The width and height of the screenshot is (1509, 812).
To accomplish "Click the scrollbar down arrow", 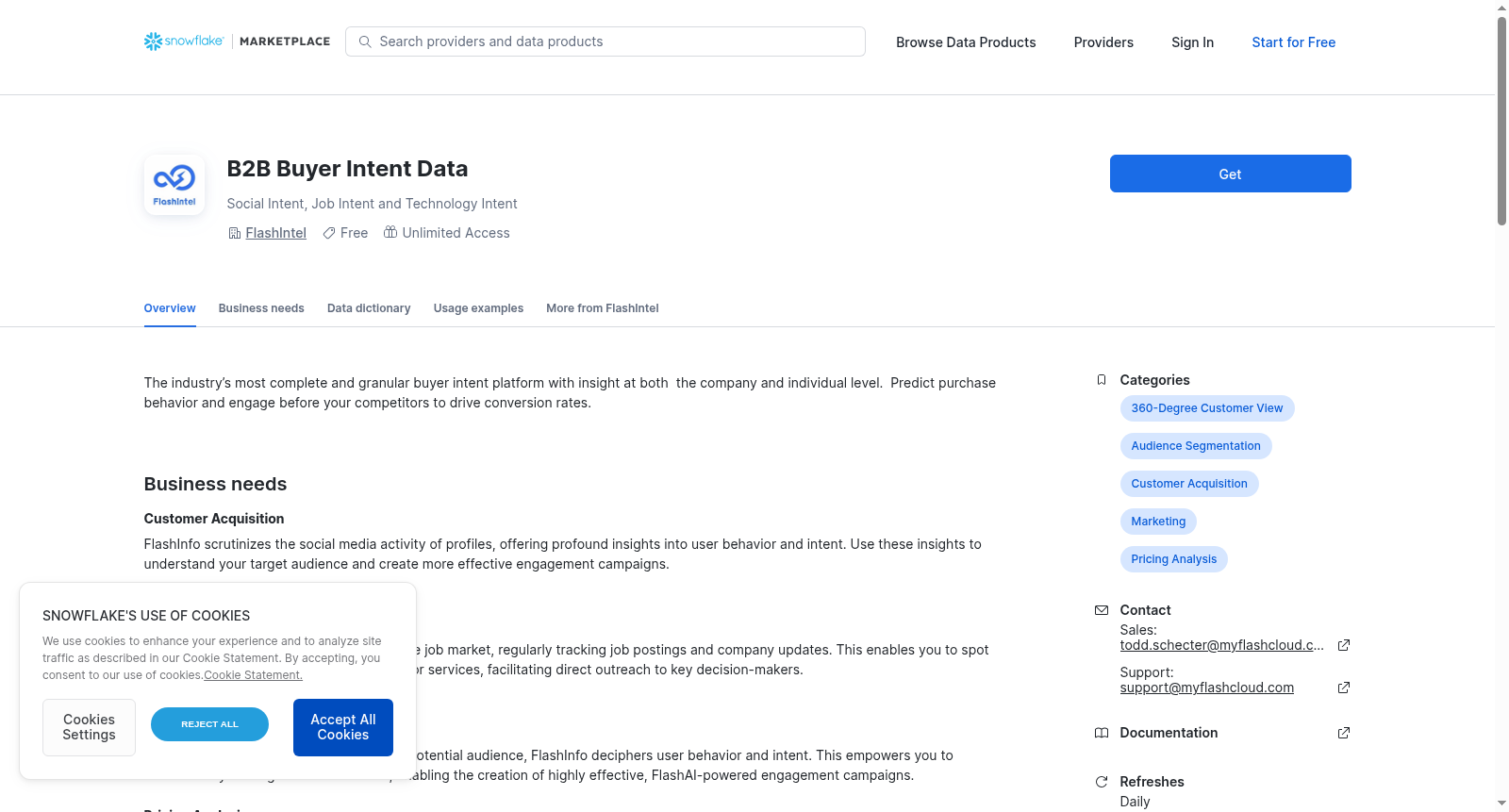I will 1501,804.
